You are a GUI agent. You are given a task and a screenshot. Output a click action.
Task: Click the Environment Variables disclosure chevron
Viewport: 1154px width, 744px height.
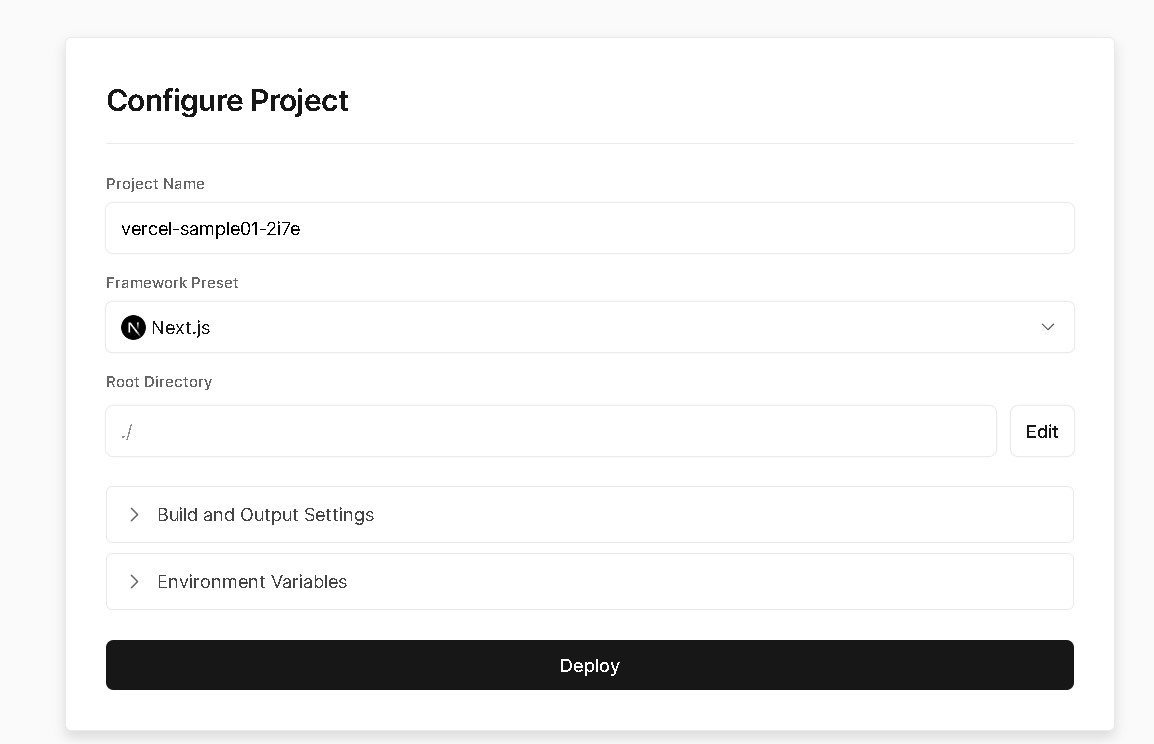coord(134,581)
